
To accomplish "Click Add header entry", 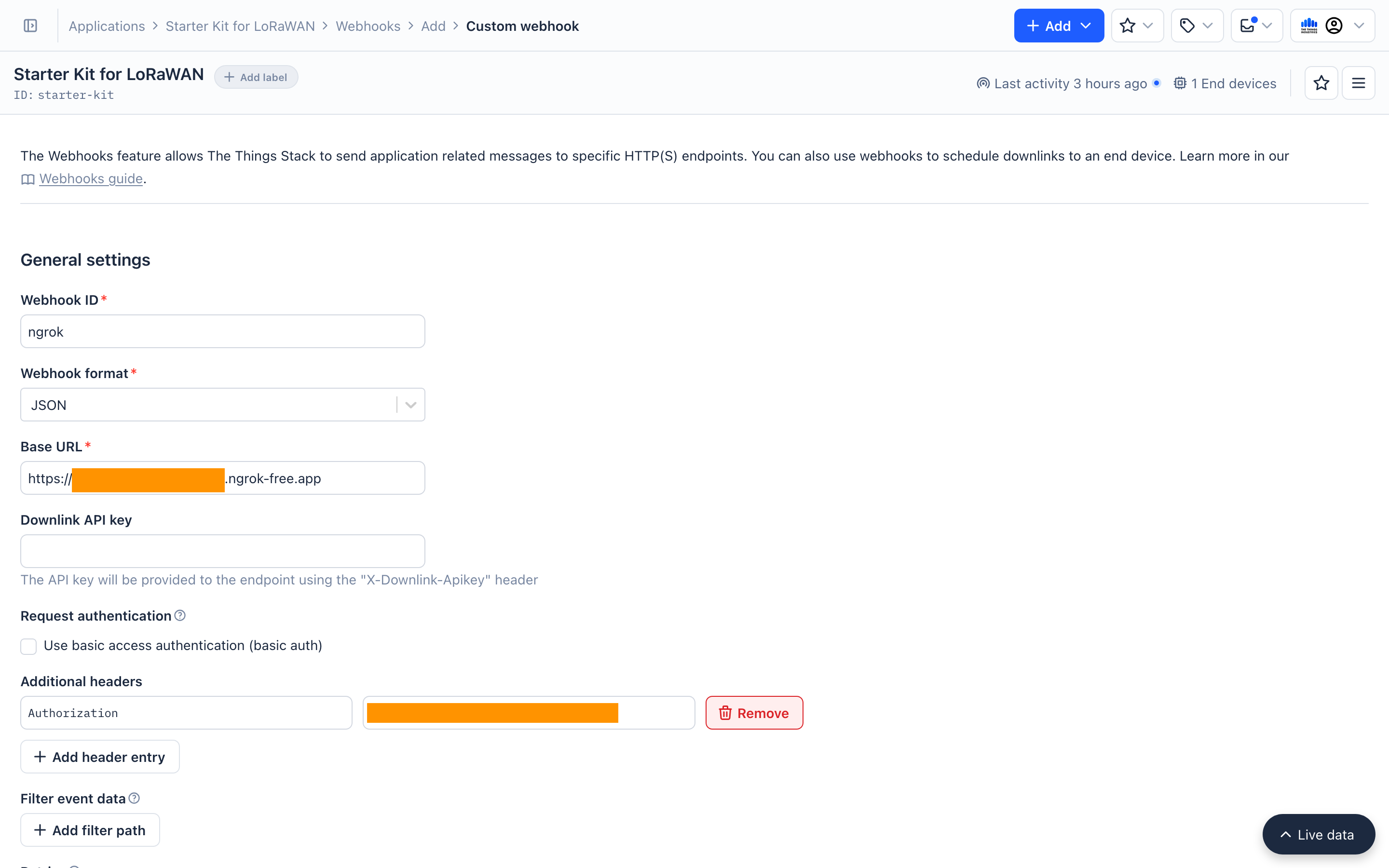I will pyautogui.click(x=99, y=757).
